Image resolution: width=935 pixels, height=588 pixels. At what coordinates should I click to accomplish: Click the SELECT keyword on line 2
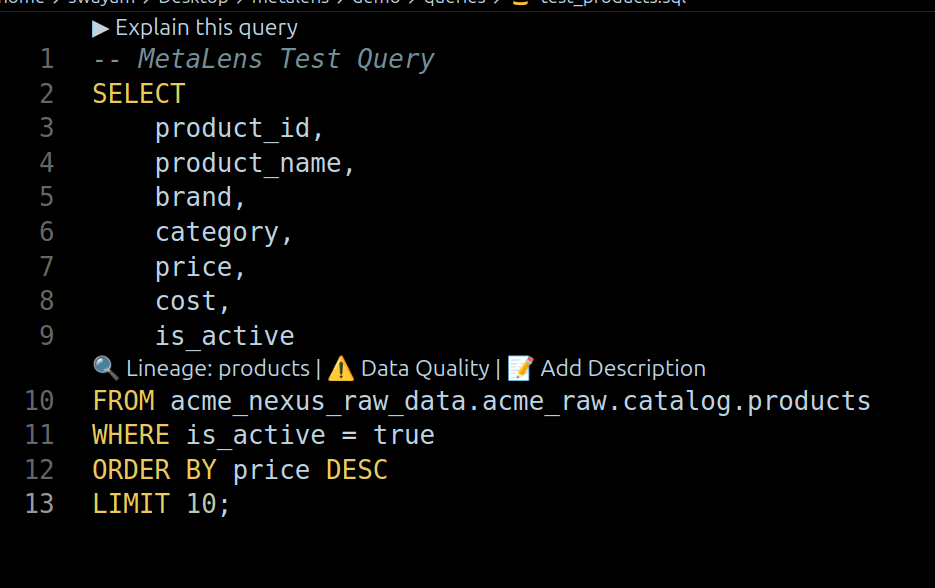[x=139, y=94]
